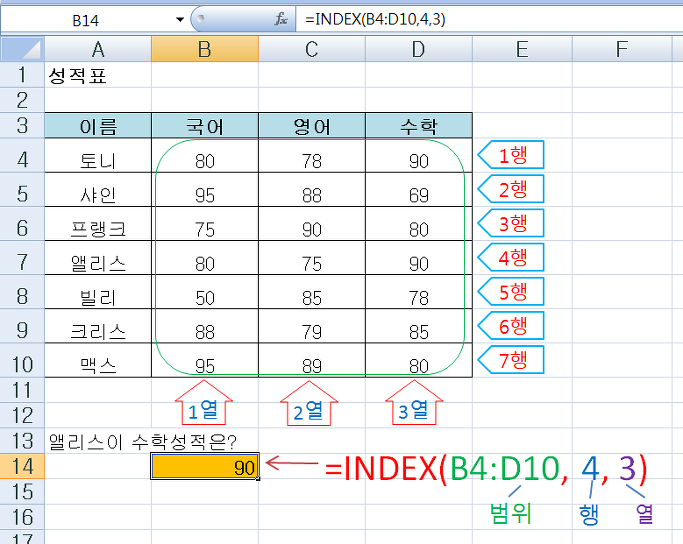Click the 국어 header cell
Screen dimensions: 683x544
click(x=205, y=126)
